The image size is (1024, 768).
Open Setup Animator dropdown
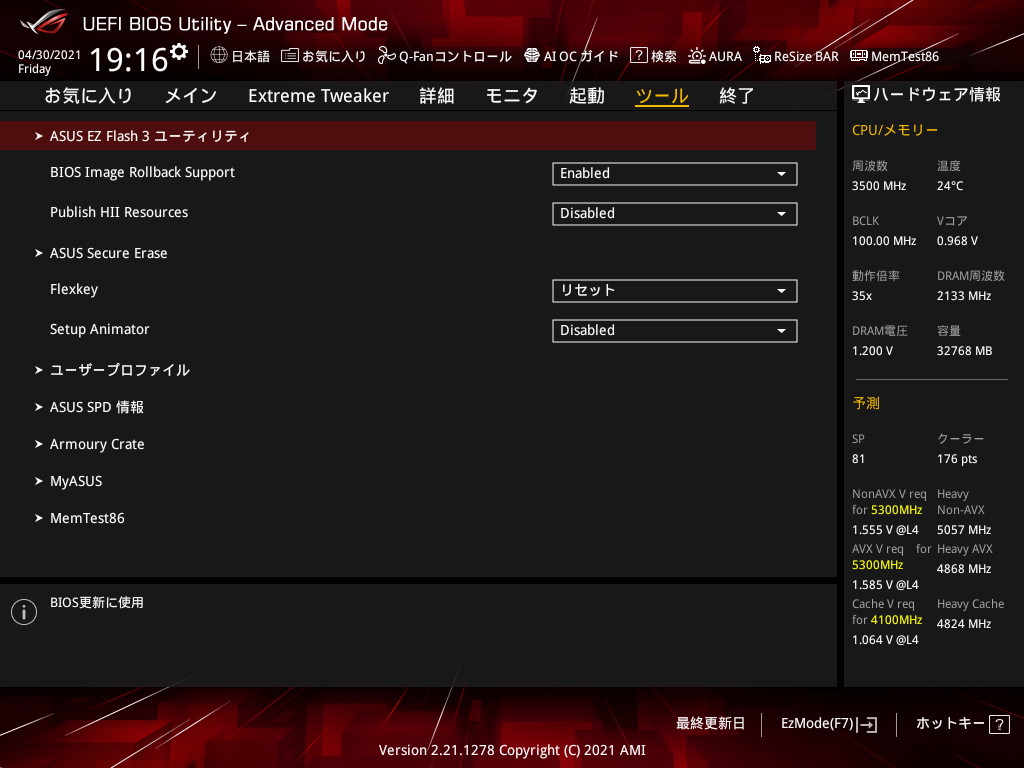click(675, 330)
